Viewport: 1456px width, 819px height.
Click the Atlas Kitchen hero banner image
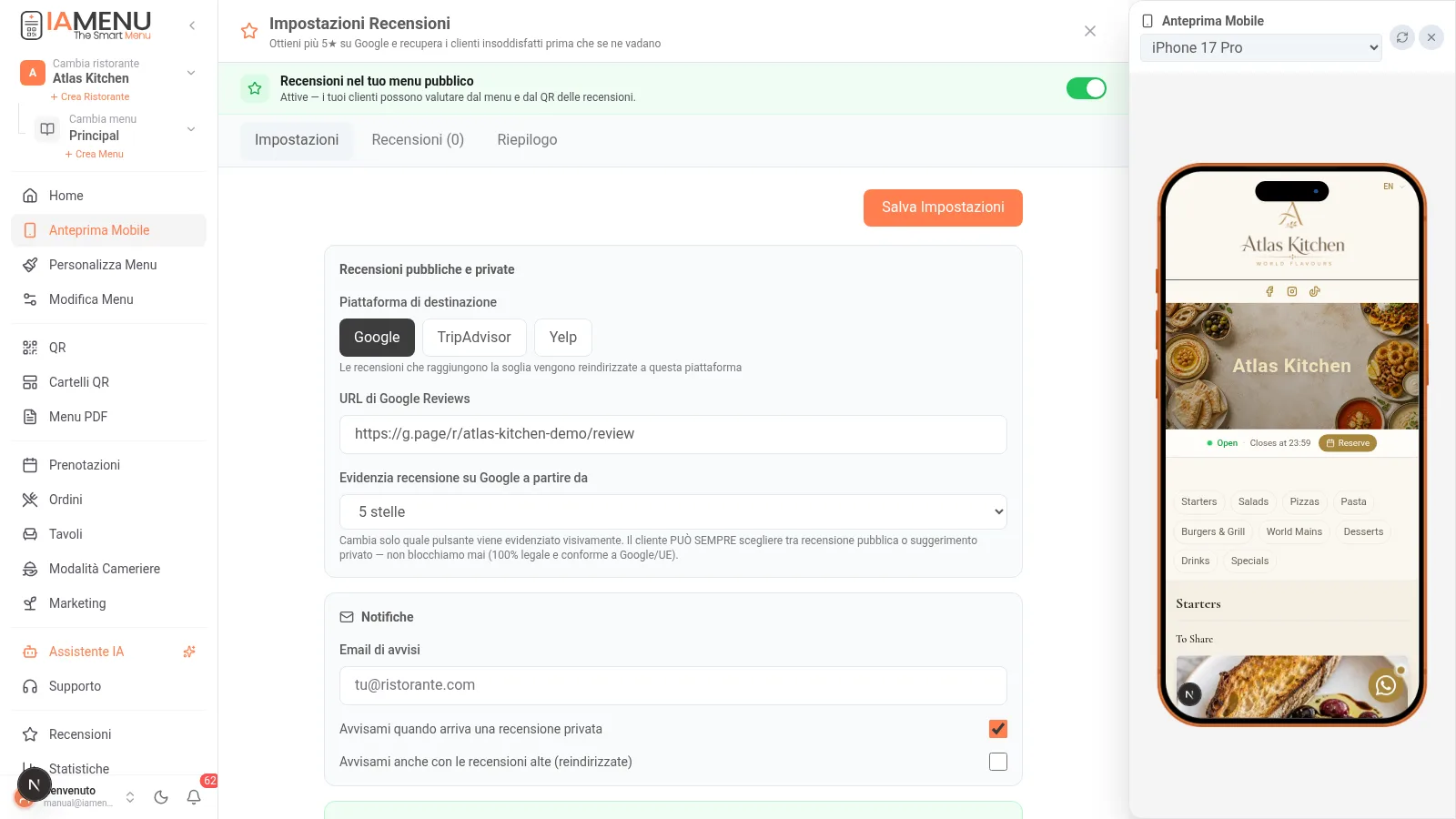tap(1292, 366)
